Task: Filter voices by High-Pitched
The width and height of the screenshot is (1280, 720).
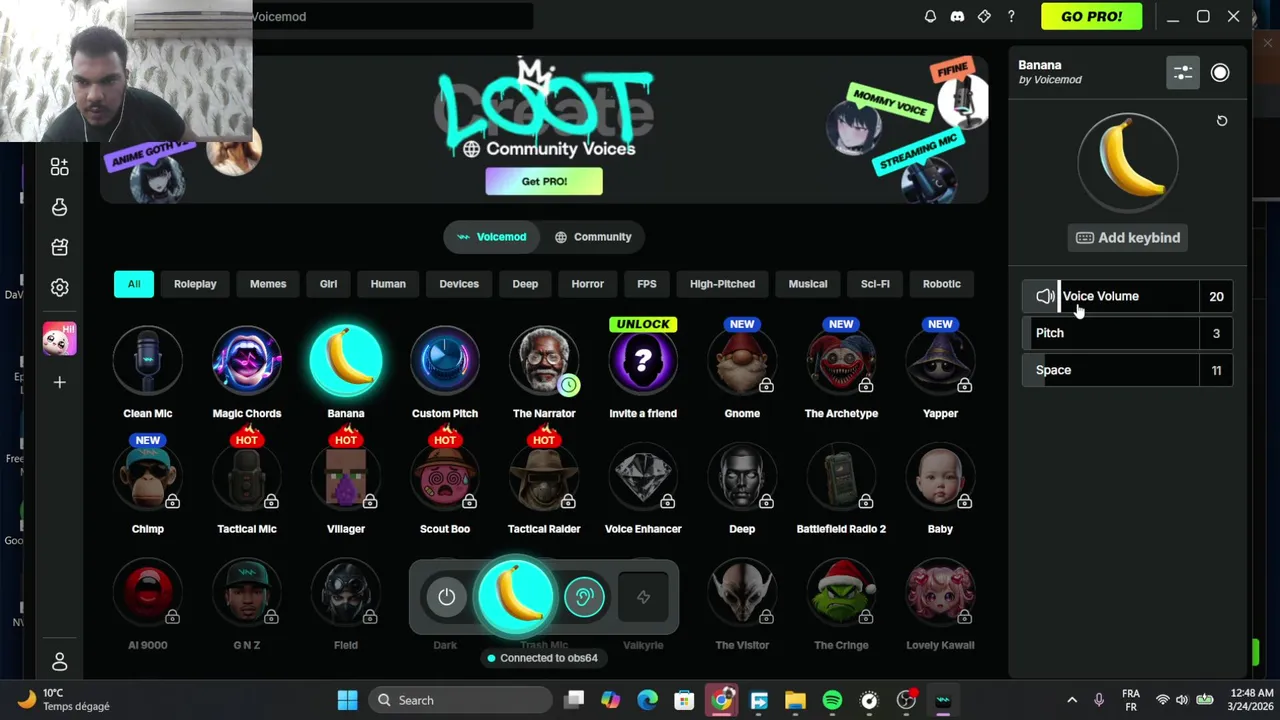Action: tap(722, 284)
